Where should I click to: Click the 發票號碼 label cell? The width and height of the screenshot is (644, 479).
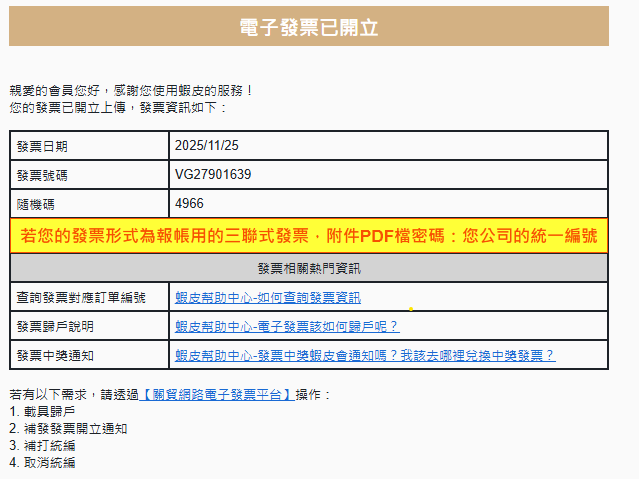point(43,176)
